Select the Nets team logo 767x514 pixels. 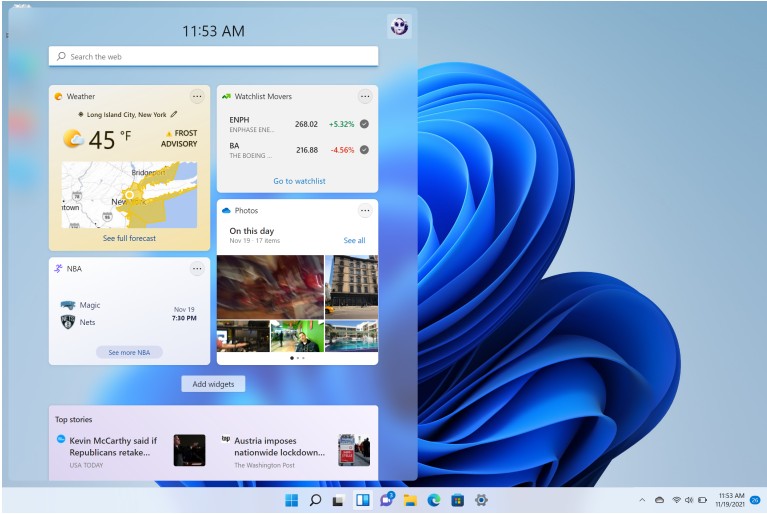pos(68,322)
